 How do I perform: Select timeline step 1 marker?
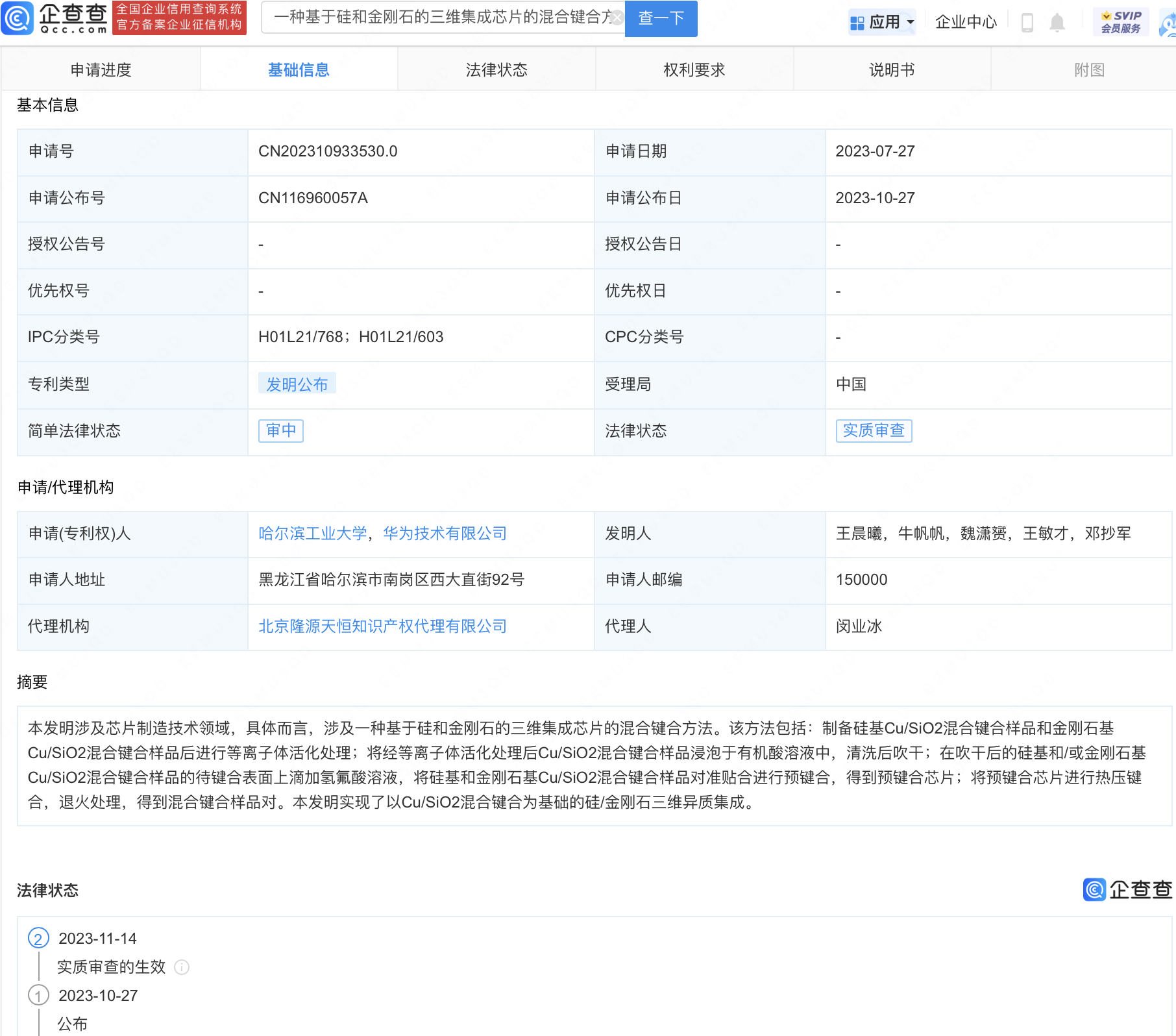[38, 995]
